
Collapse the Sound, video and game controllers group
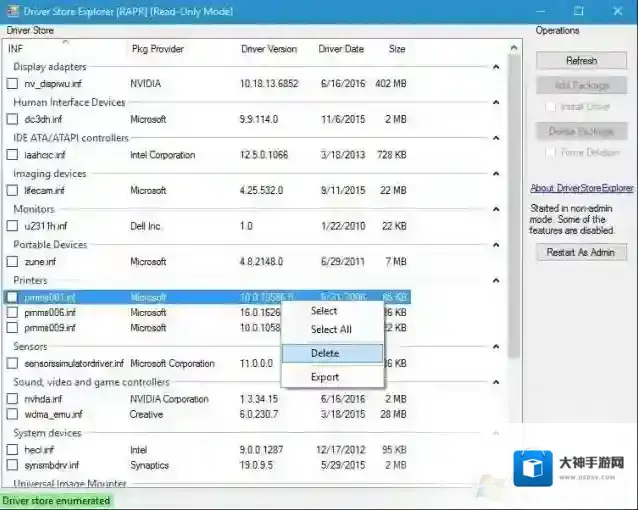[x=497, y=382]
